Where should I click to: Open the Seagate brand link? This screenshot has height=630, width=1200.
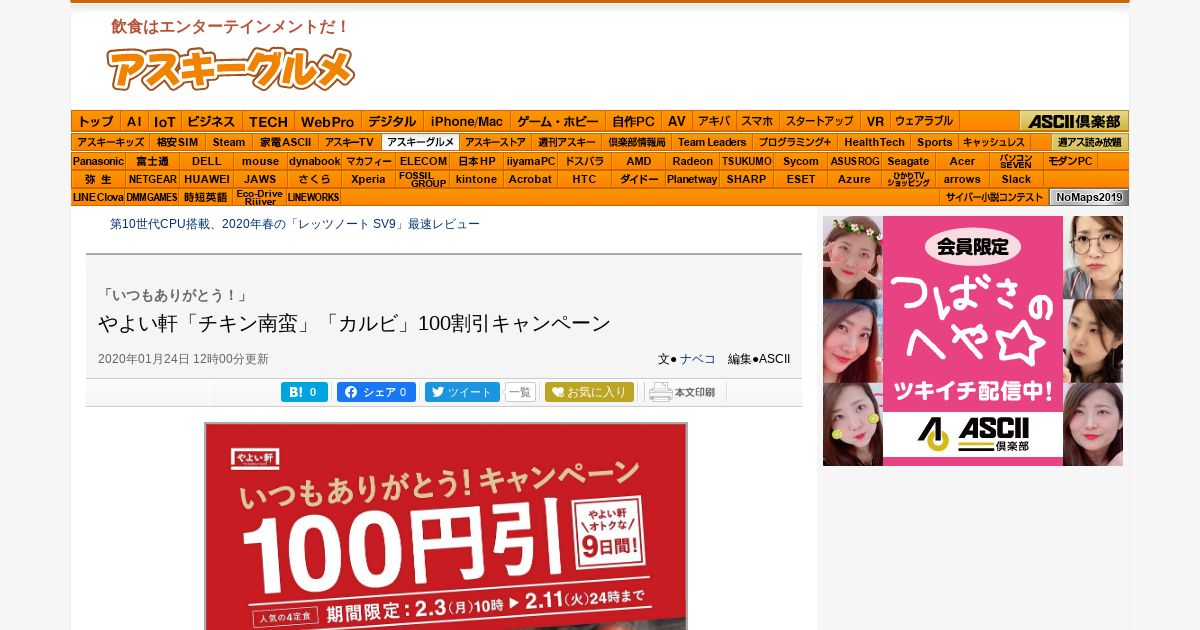(908, 161)
